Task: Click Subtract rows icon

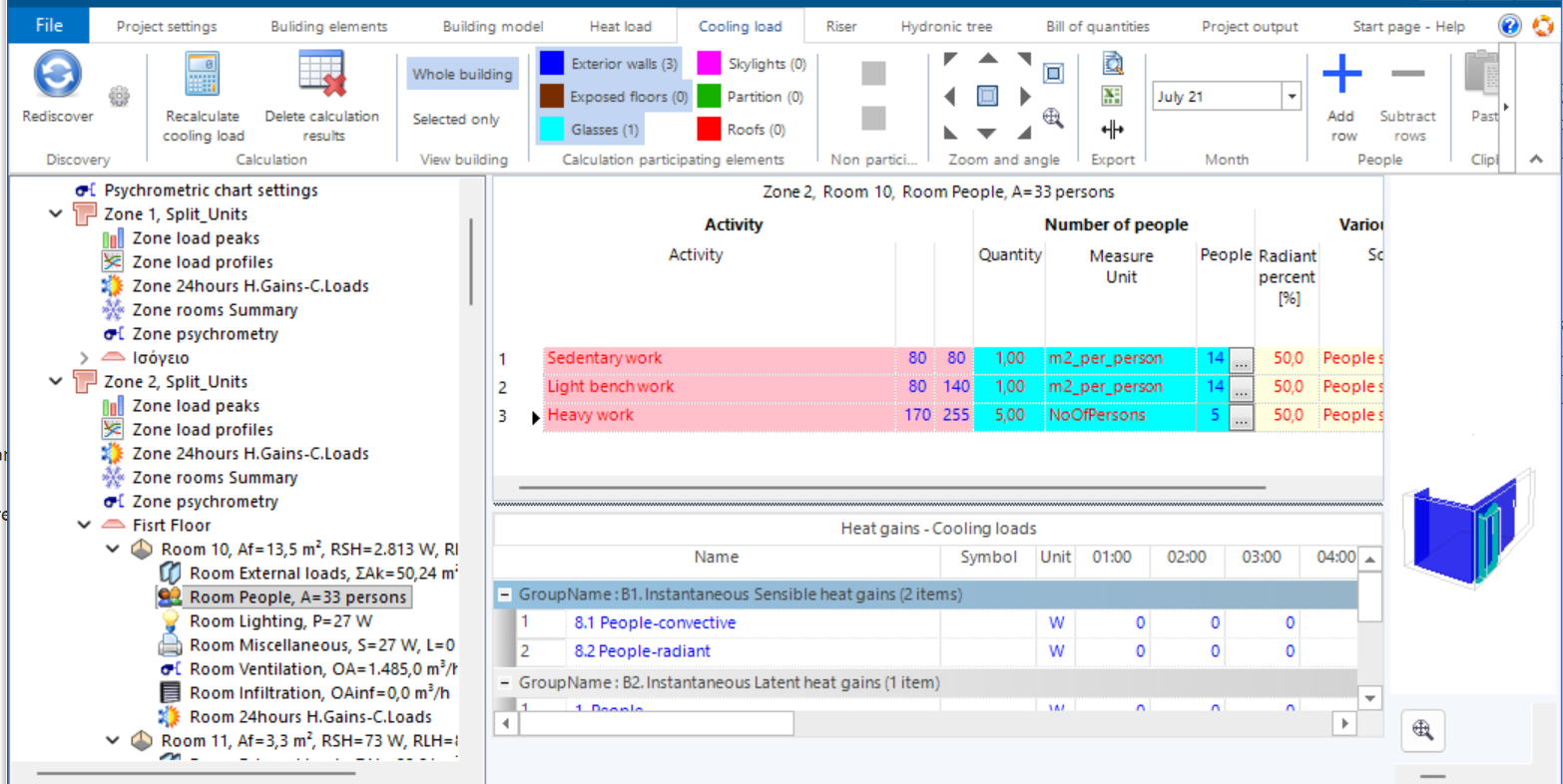Action: click(1408, 75)
